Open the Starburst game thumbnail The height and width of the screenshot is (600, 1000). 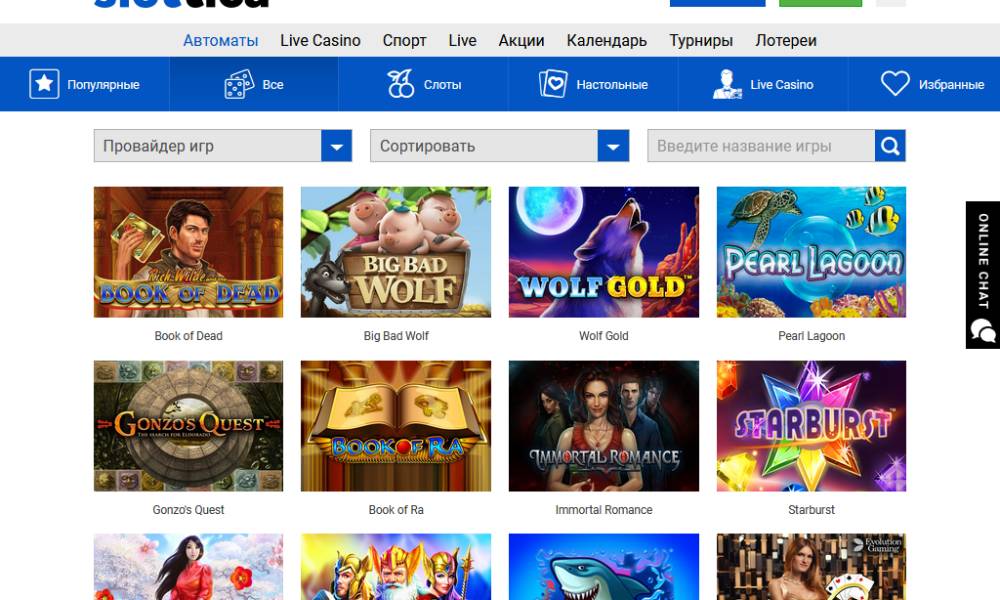811,426
